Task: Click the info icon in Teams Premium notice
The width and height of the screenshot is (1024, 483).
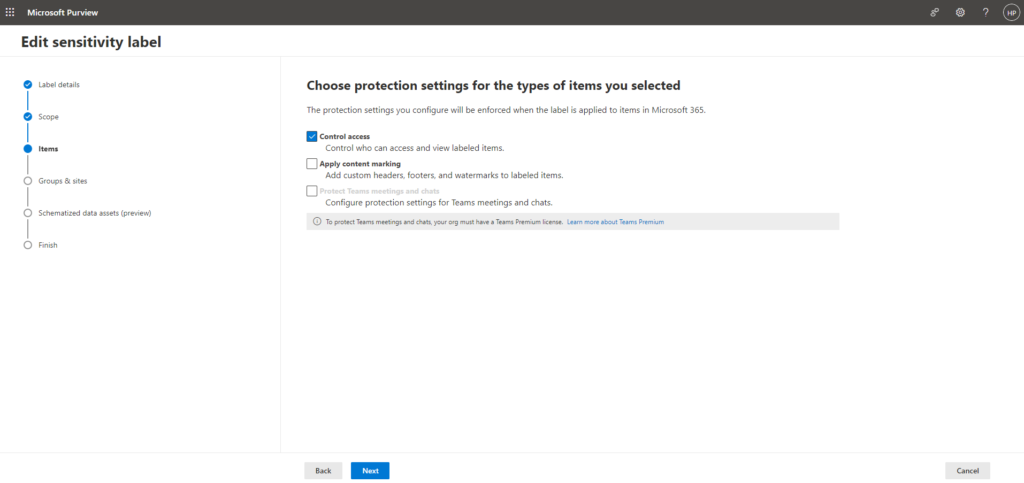Action: point(316,221)
